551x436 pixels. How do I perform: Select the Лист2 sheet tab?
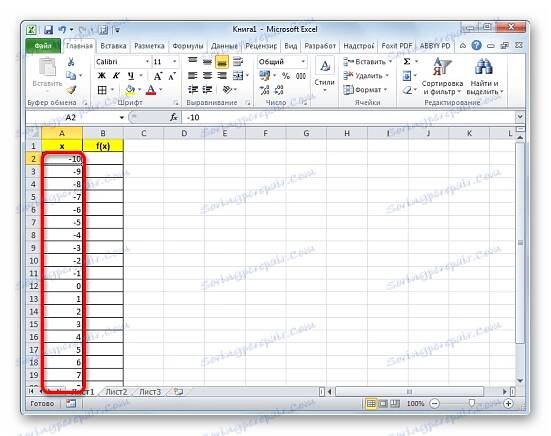tap(116, 392)
